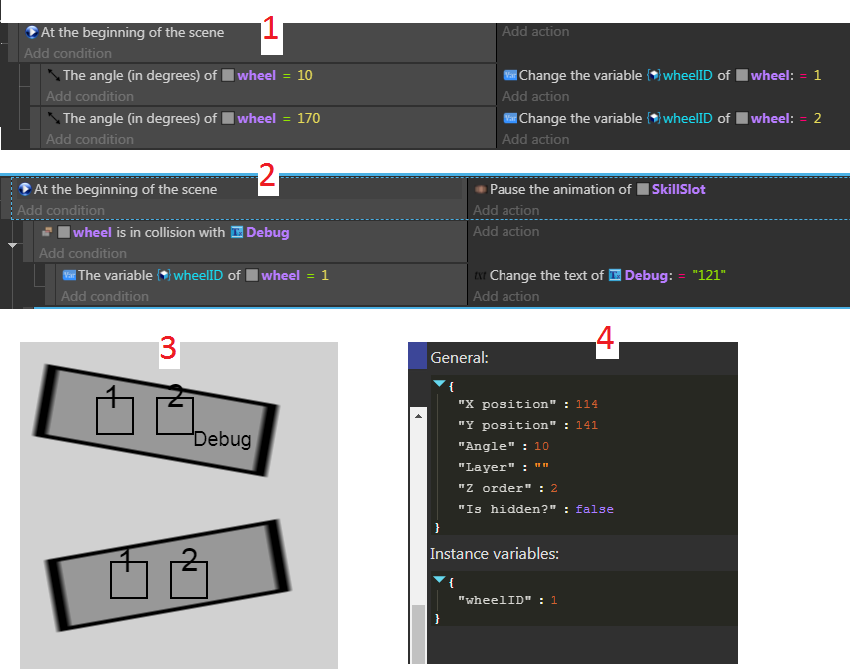
Task: Click the scene-start icon in the event without actions
Action: tap(31, 32)
